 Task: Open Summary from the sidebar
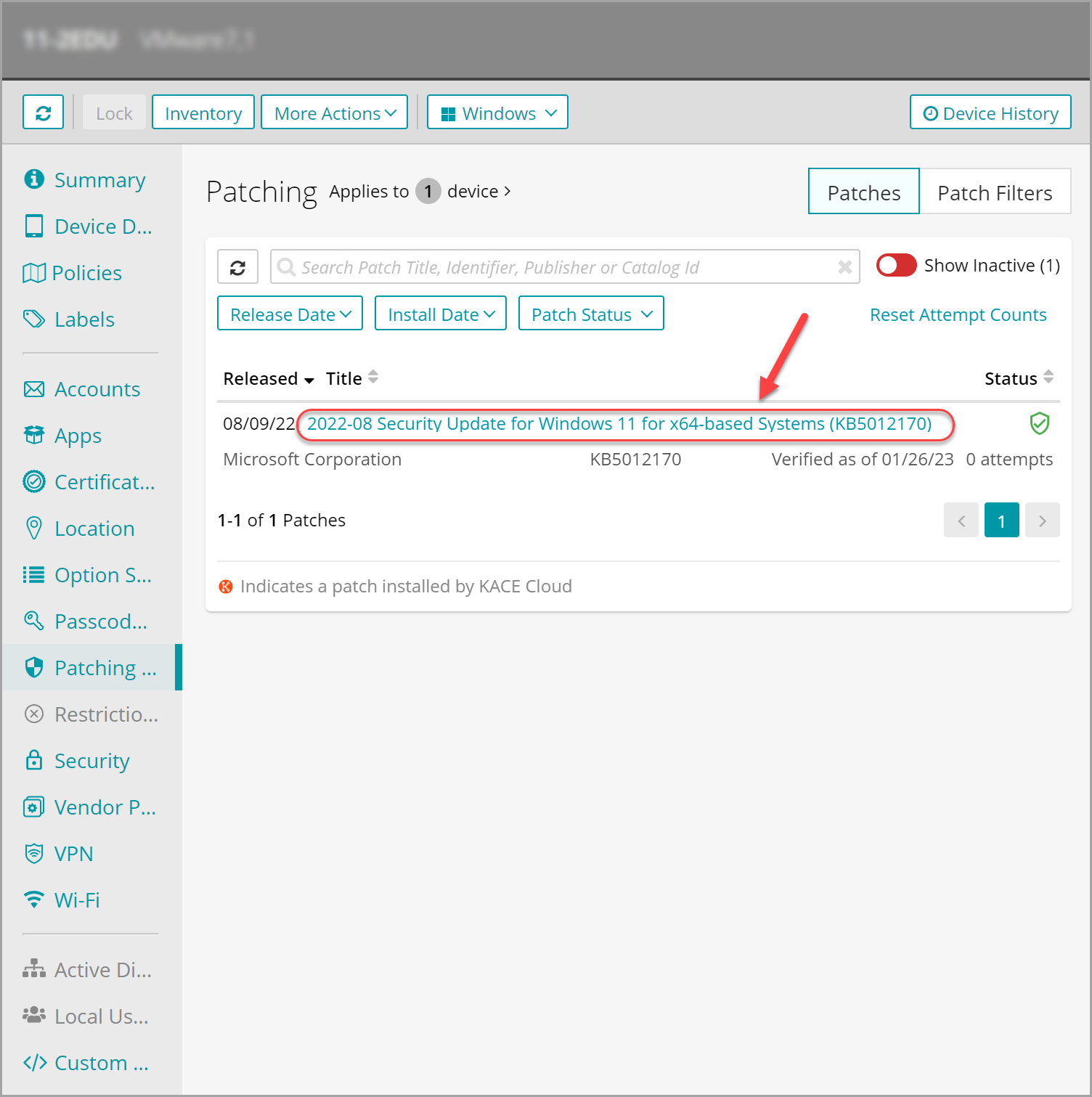[99, 180]
